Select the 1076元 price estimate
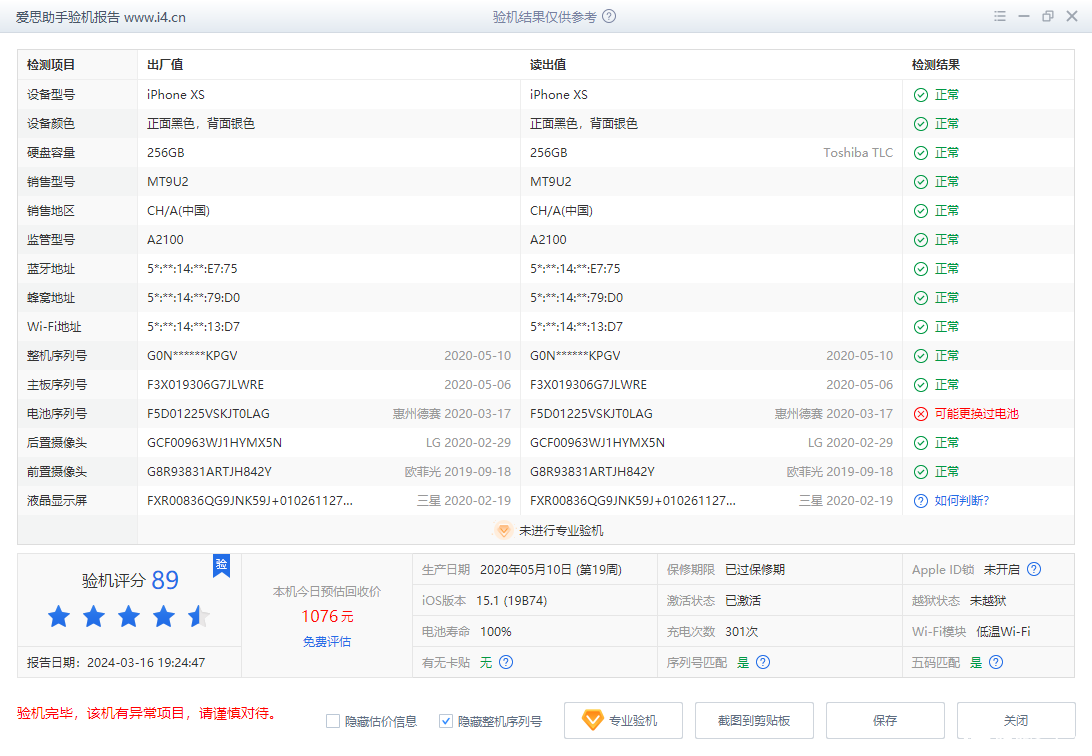 327,616
